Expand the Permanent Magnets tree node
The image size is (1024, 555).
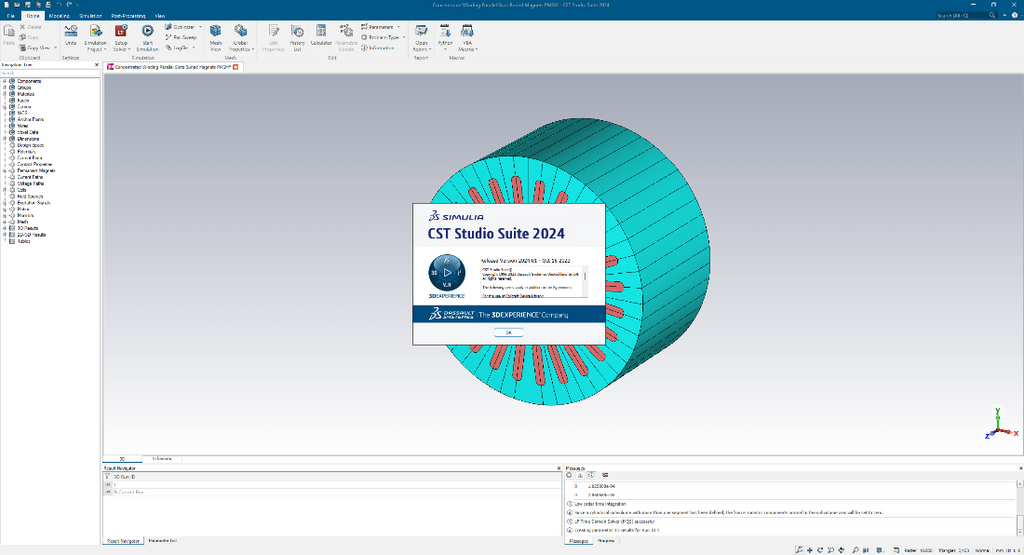pos(5,171)
